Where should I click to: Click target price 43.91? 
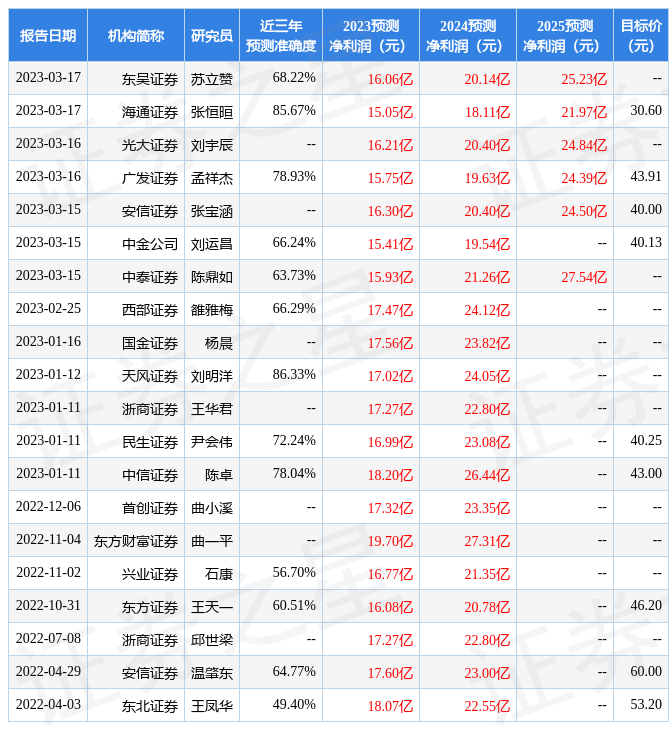point(646,176)
